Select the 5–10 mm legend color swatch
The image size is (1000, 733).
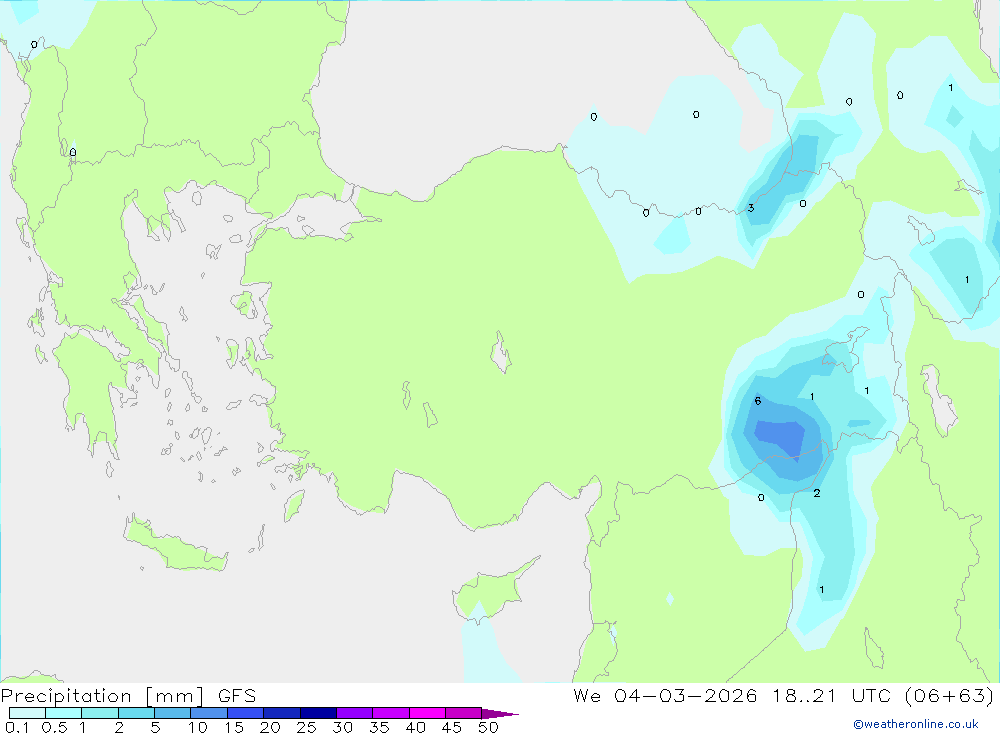point(173,713)
